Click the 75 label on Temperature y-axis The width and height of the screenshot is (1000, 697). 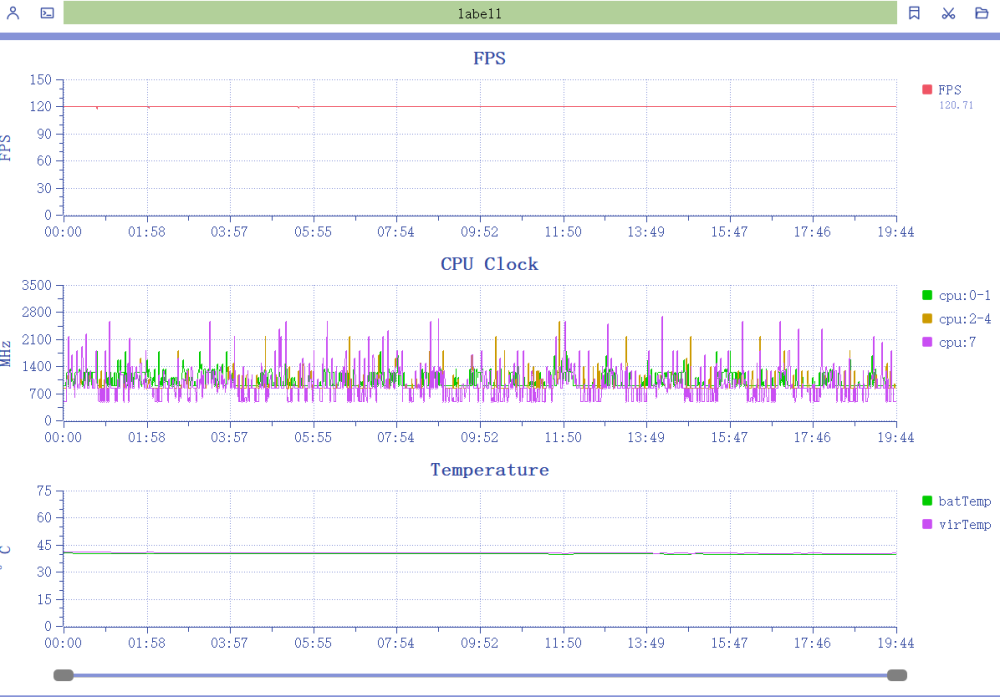pos(44,490)
